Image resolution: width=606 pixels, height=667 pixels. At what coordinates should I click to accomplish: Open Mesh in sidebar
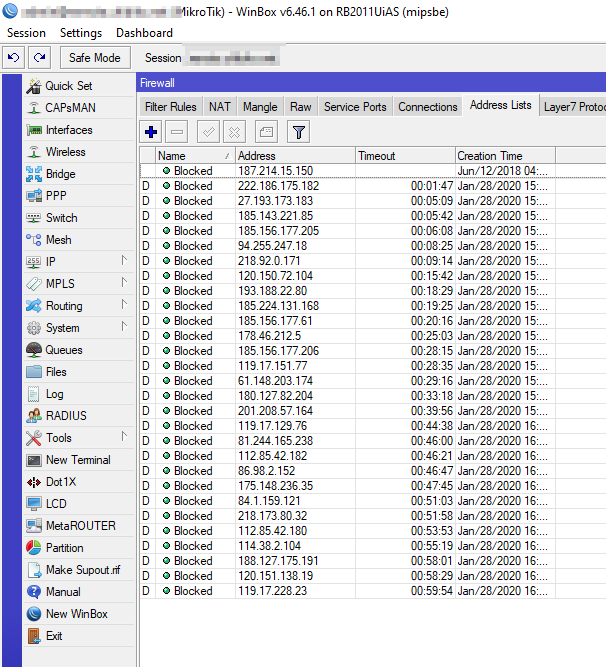click(x=79, y=240)
